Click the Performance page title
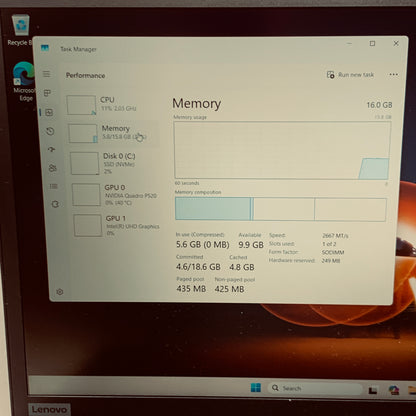Image resolution: width=416 pixels, height=416 pixels. 85,75
